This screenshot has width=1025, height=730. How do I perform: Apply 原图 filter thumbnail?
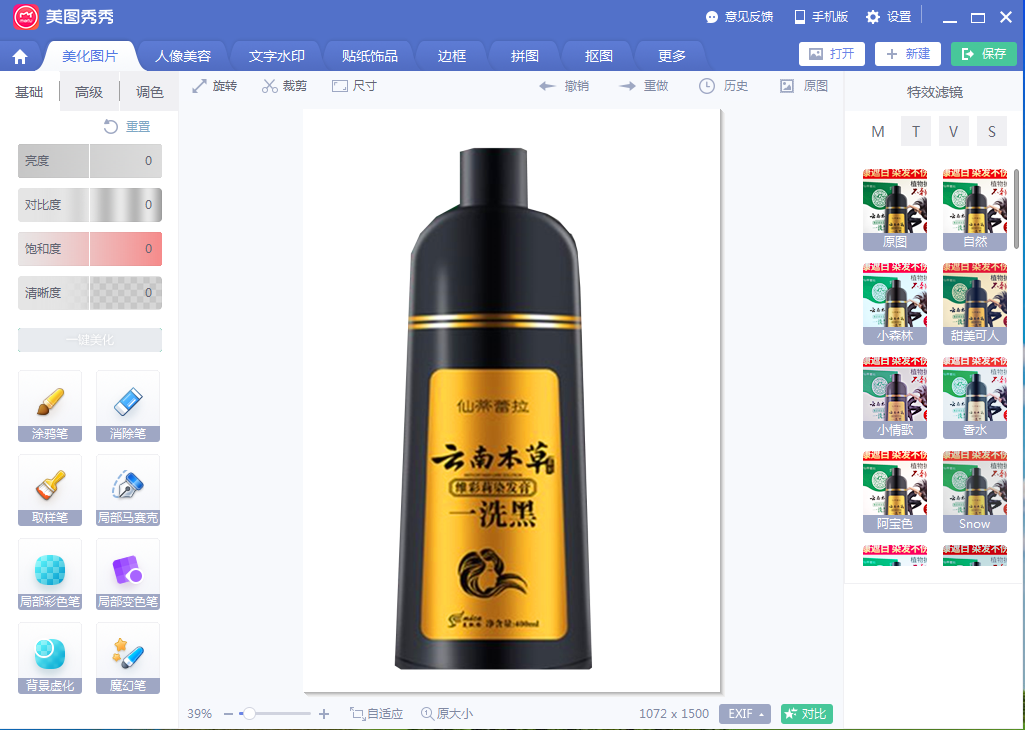895,209
